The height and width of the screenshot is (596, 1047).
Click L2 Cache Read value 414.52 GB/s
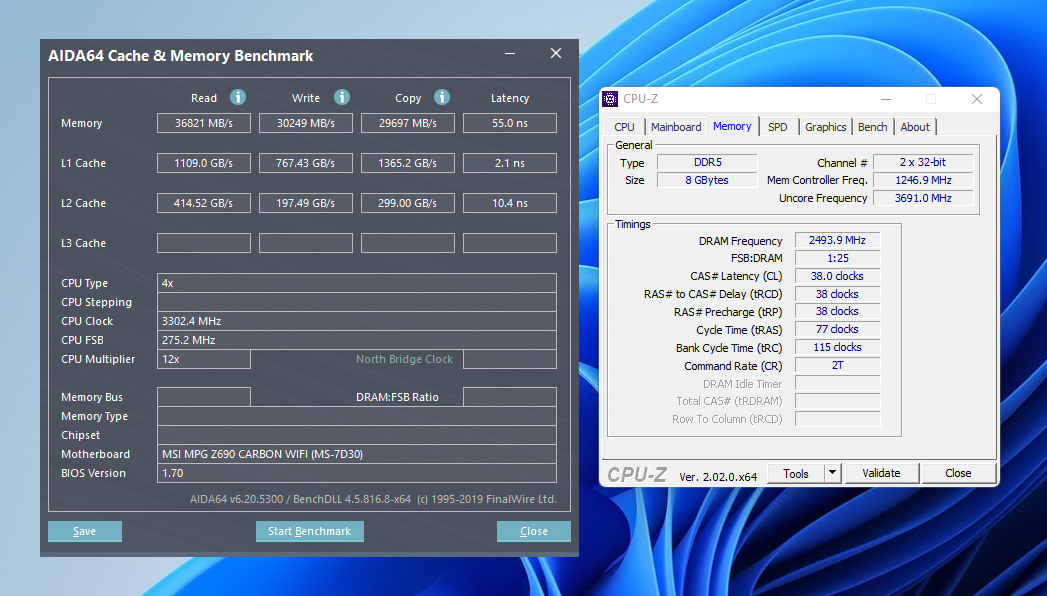click(x=204, y=203)
